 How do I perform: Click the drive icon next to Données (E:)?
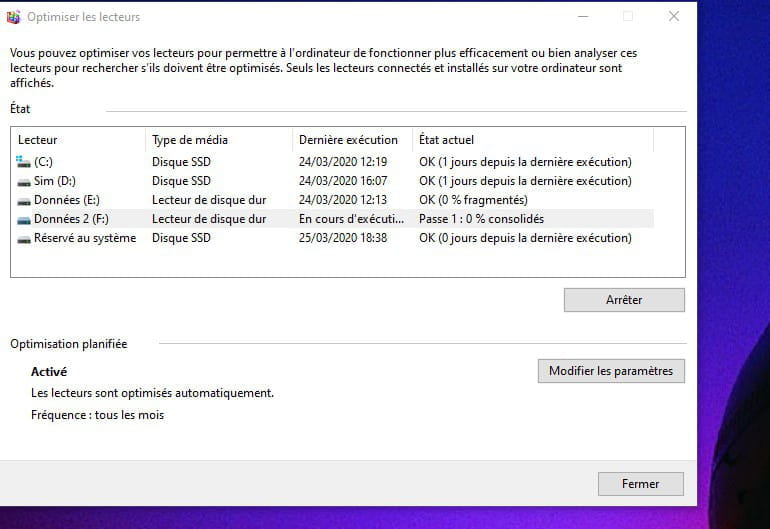24,200
